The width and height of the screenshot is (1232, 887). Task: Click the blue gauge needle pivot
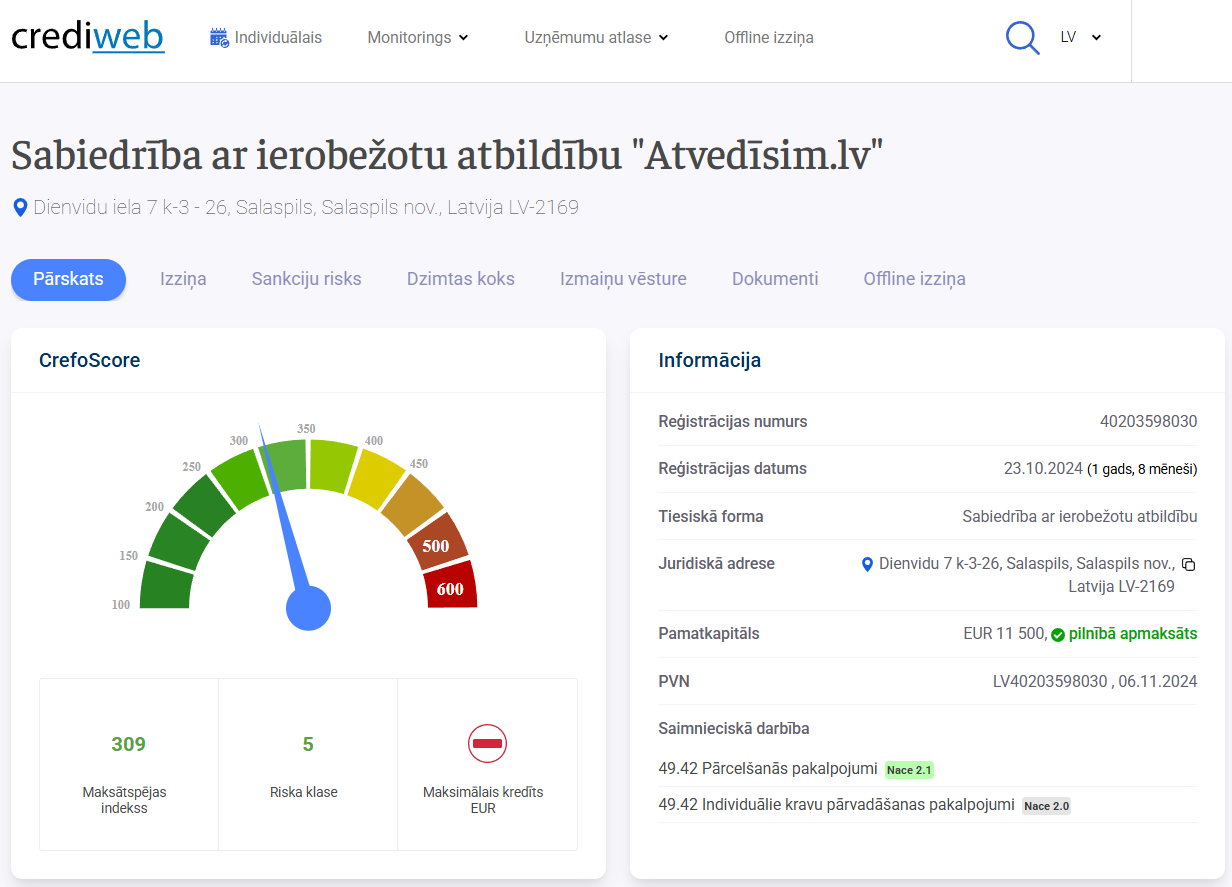[308, 608]
